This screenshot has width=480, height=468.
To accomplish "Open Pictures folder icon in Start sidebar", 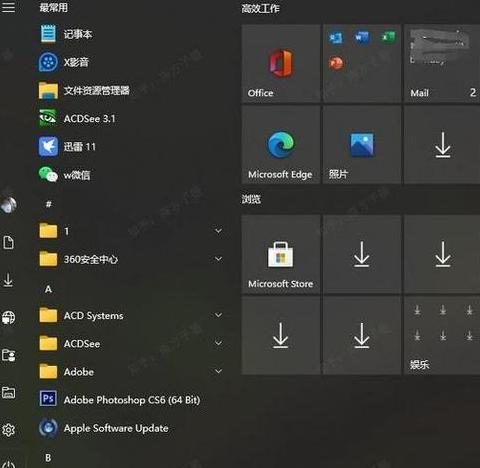I will (x=8, y=392).
